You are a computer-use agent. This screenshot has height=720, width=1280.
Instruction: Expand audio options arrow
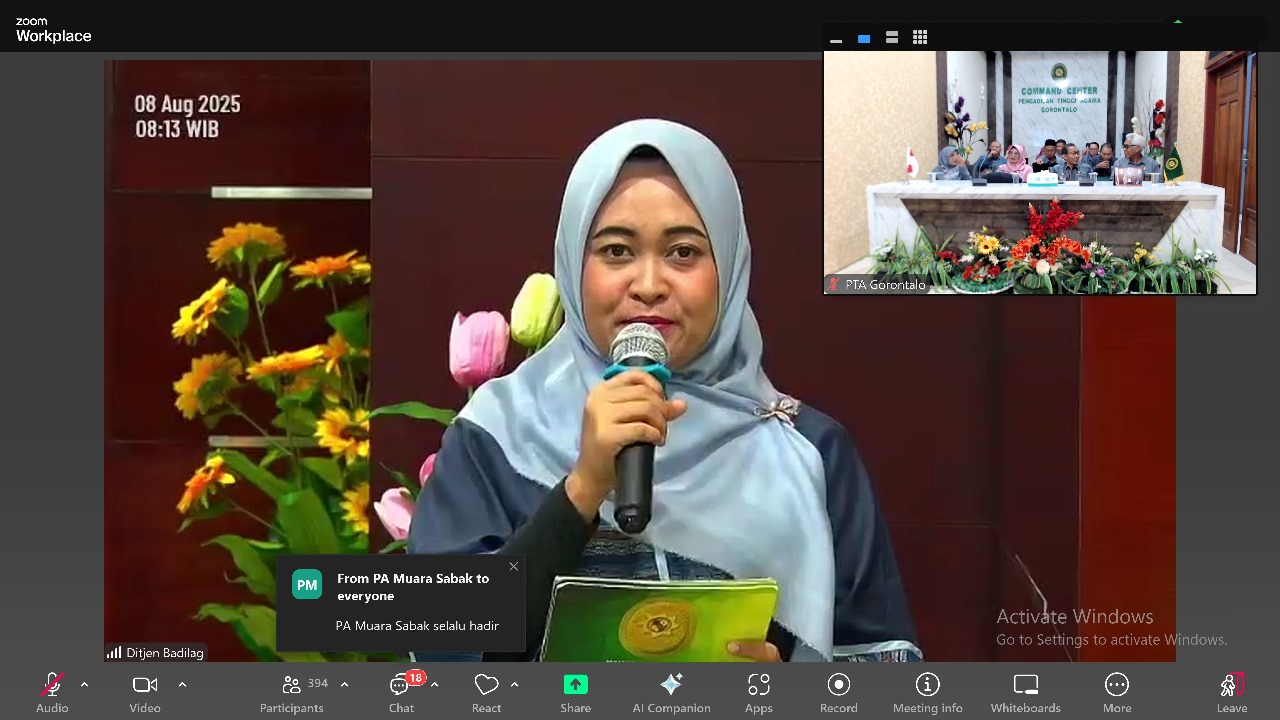[x=84, y=685]
